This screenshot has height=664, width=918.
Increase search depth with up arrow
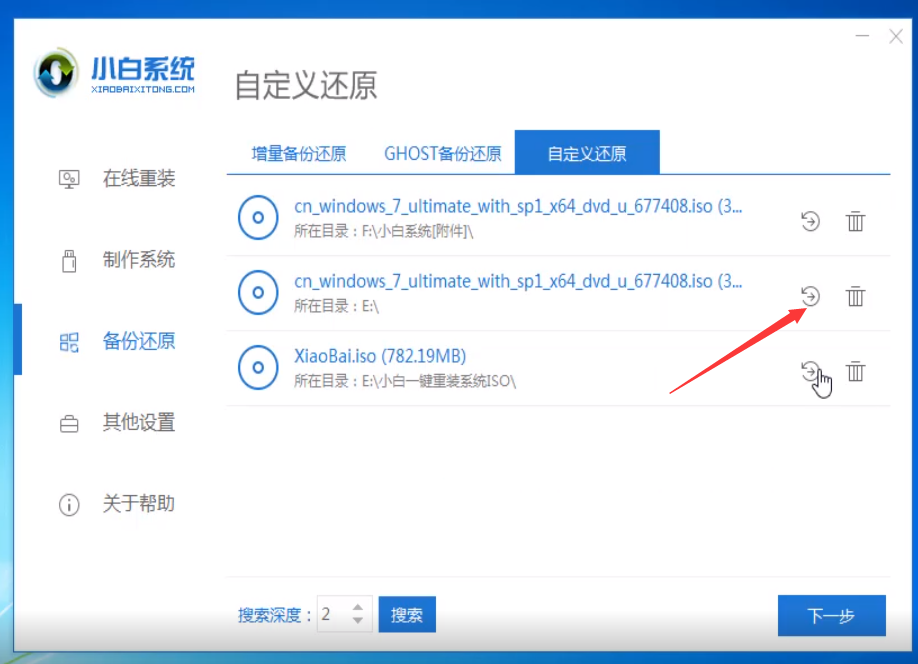(x=358, y=607)
